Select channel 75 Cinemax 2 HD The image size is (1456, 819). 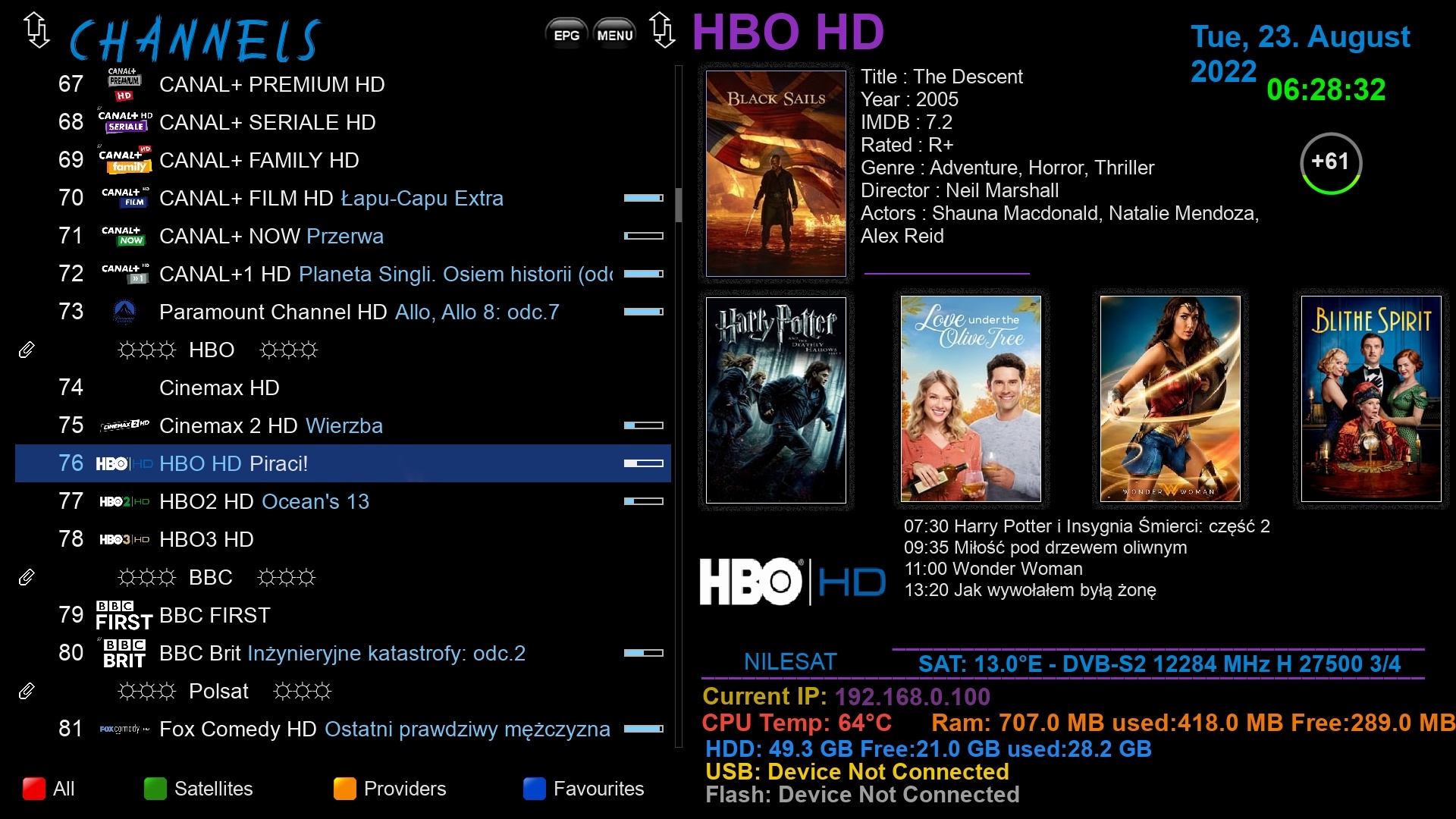[343, 425]
